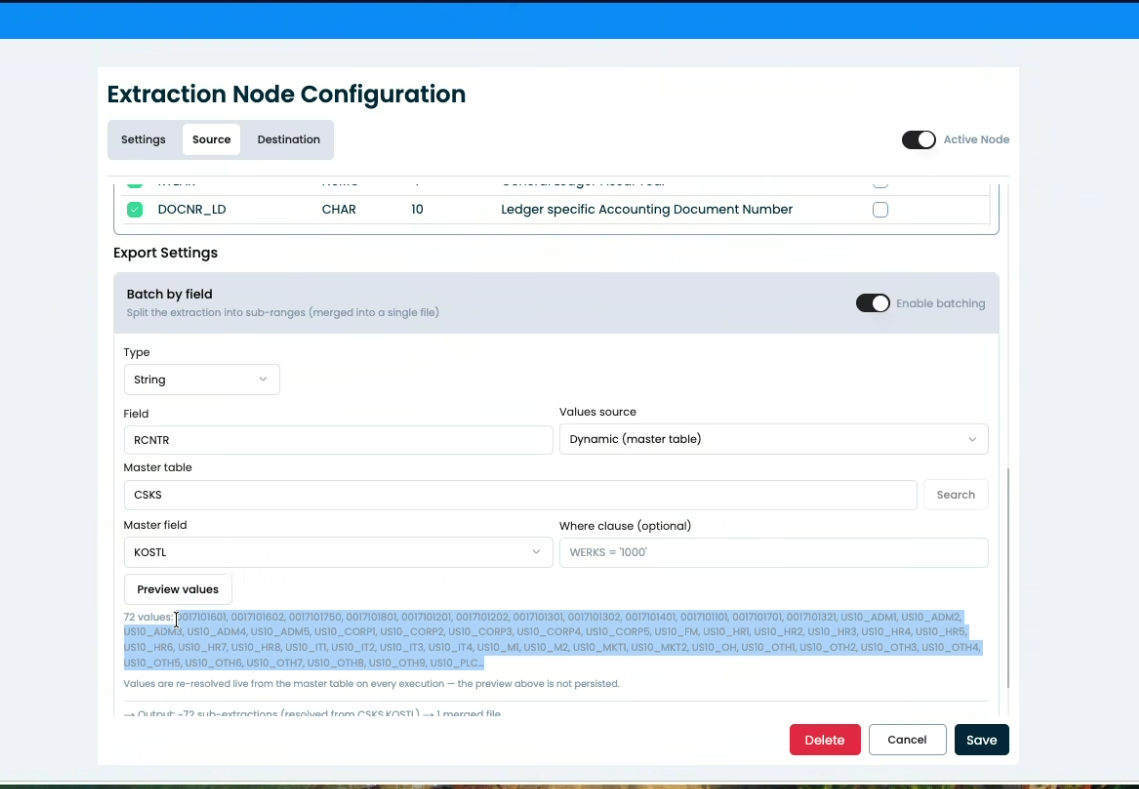This screenshot has width=1139, height=789.
Task: Click the 'Batch by field' title
Action: coord(169,294)
